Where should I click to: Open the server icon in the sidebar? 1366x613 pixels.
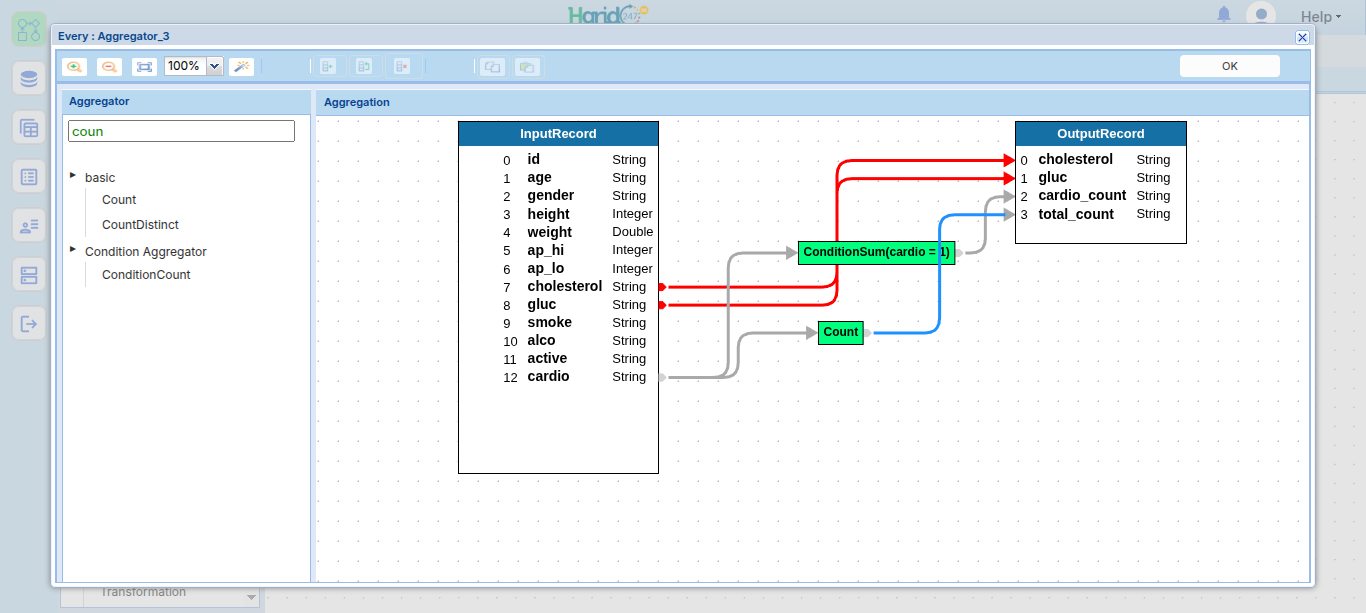[29, 275]
